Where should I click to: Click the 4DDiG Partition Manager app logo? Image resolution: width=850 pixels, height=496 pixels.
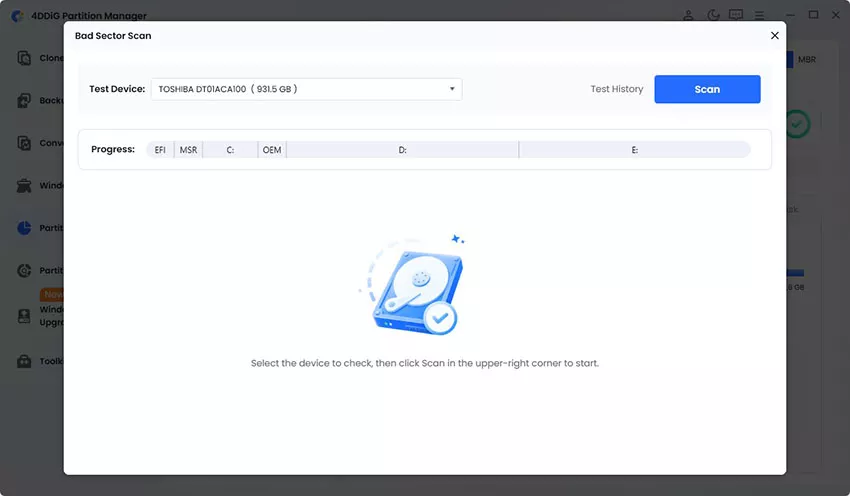17,16
